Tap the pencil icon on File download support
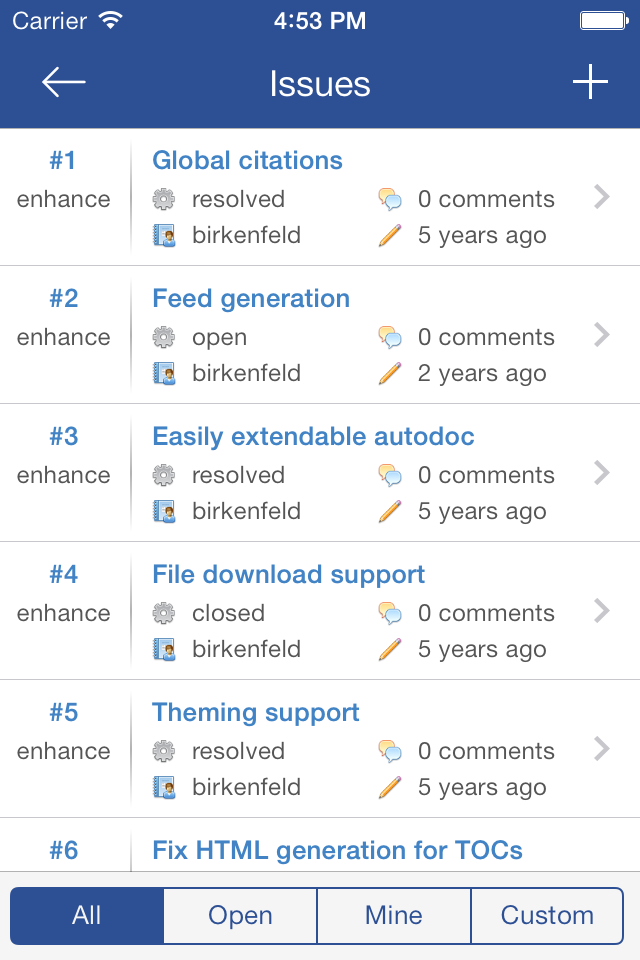Viewport: 640px width, 960px height. click(x=390, y=649)
